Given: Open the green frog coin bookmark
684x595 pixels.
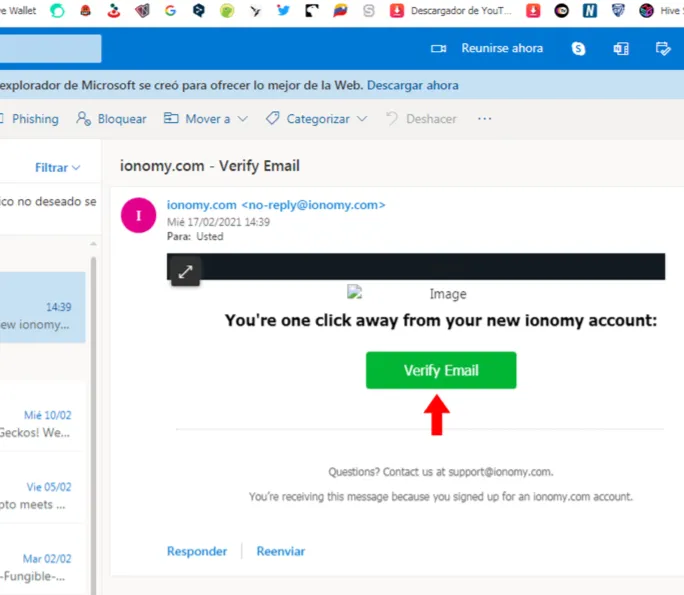Looking at the screenshot, I should [x=227, y=10].
